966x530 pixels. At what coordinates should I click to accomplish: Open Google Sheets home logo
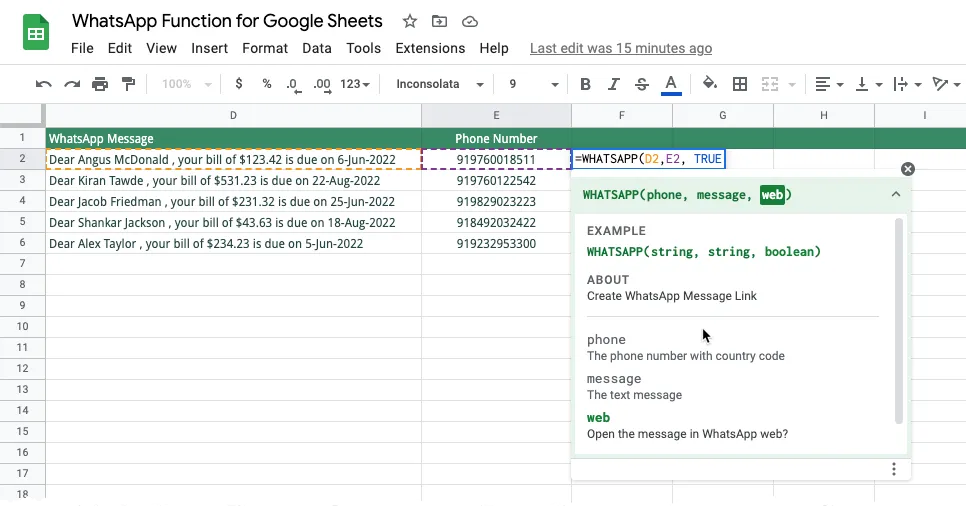click(37, 33)
